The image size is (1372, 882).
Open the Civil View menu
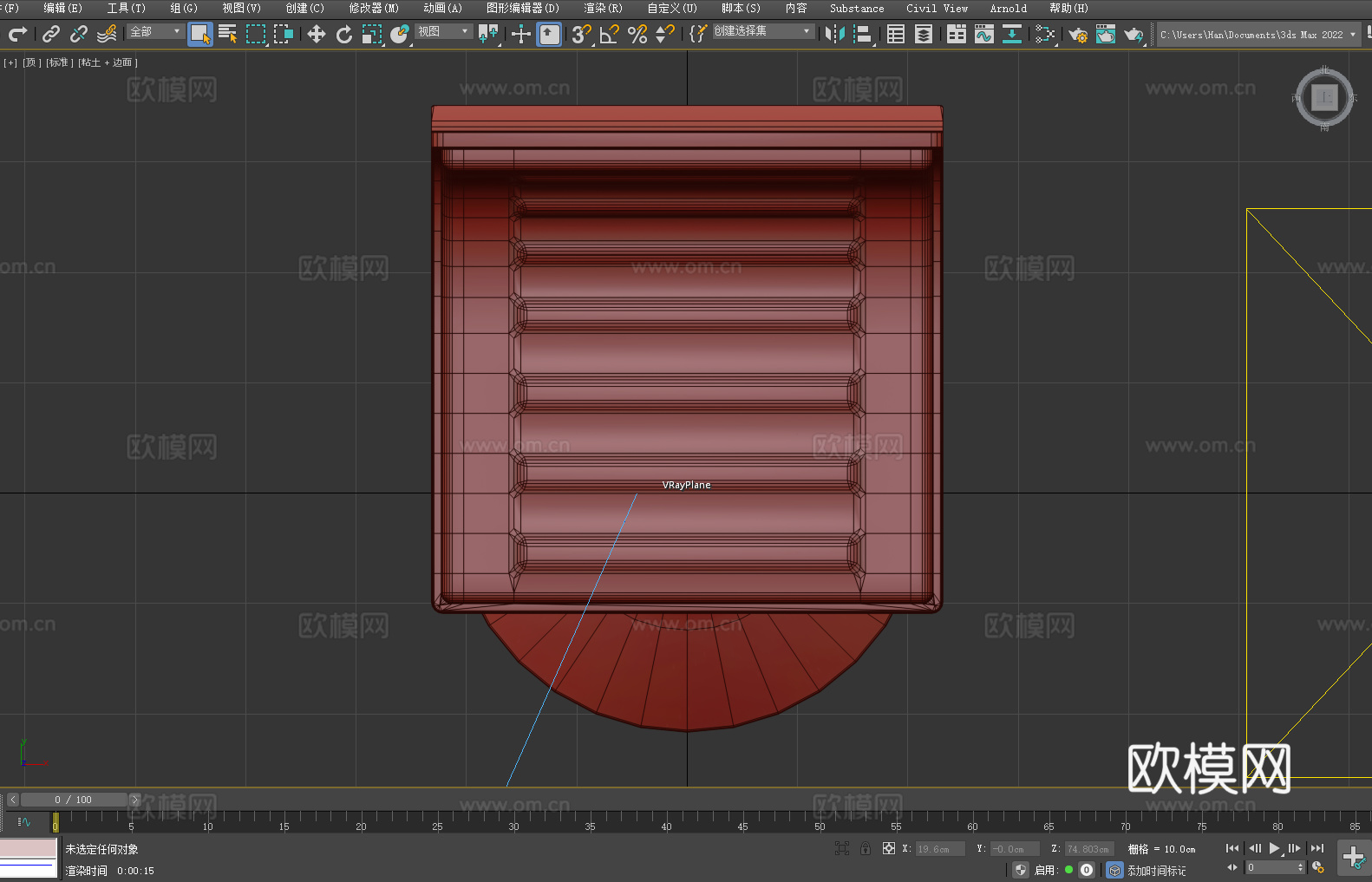(937, 8)
